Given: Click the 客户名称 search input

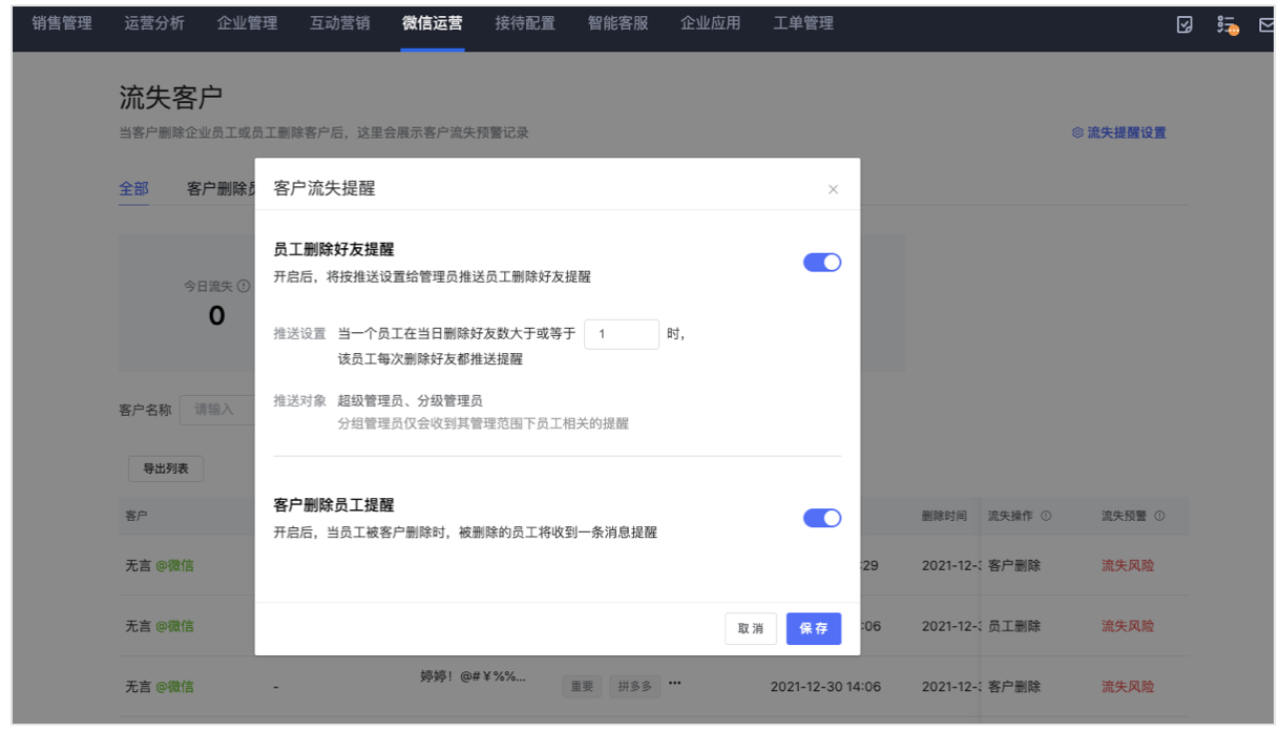Looking at the screenshot, I should click(217, 409).
